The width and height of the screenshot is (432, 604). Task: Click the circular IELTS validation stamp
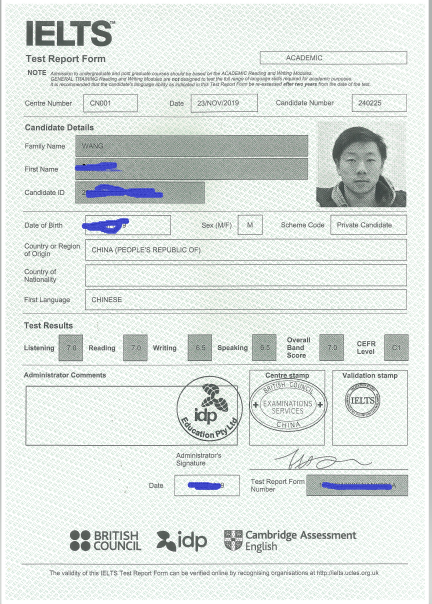362,401
